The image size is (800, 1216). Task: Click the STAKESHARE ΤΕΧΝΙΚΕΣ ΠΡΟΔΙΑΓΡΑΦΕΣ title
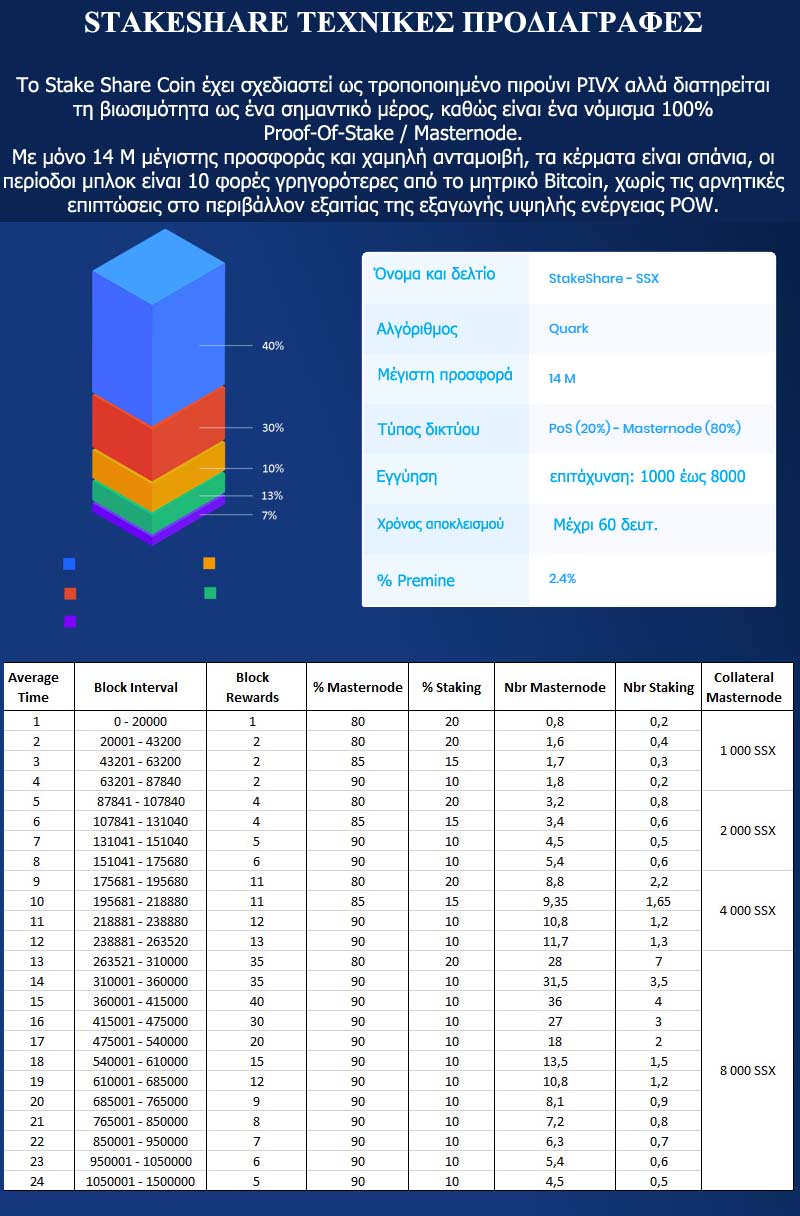(393, 23)
